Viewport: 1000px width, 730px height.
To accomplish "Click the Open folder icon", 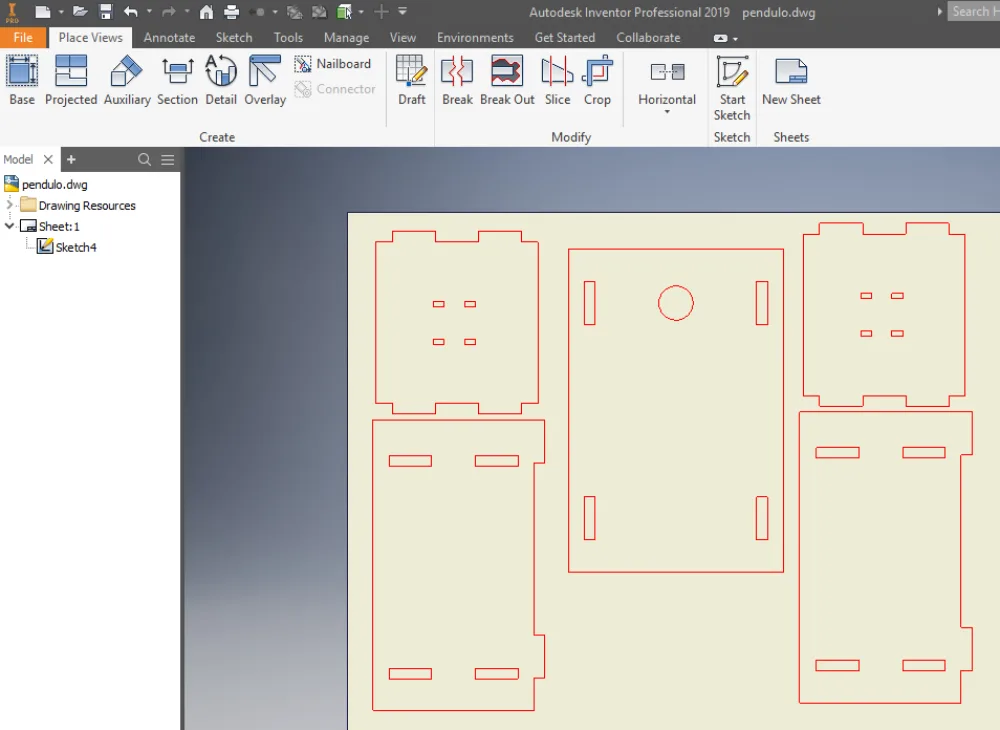I will pyautogui.click(x=80, y=11).
